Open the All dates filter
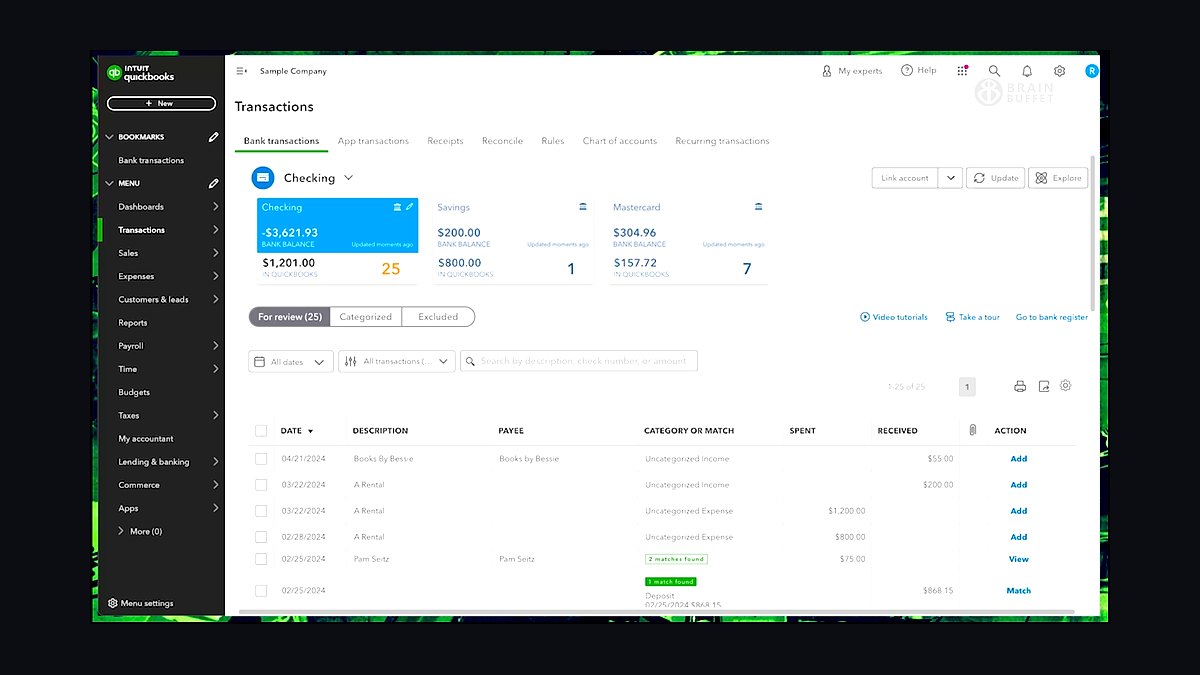Screen dimensions: 1200x675 click(x=291, y=362)
